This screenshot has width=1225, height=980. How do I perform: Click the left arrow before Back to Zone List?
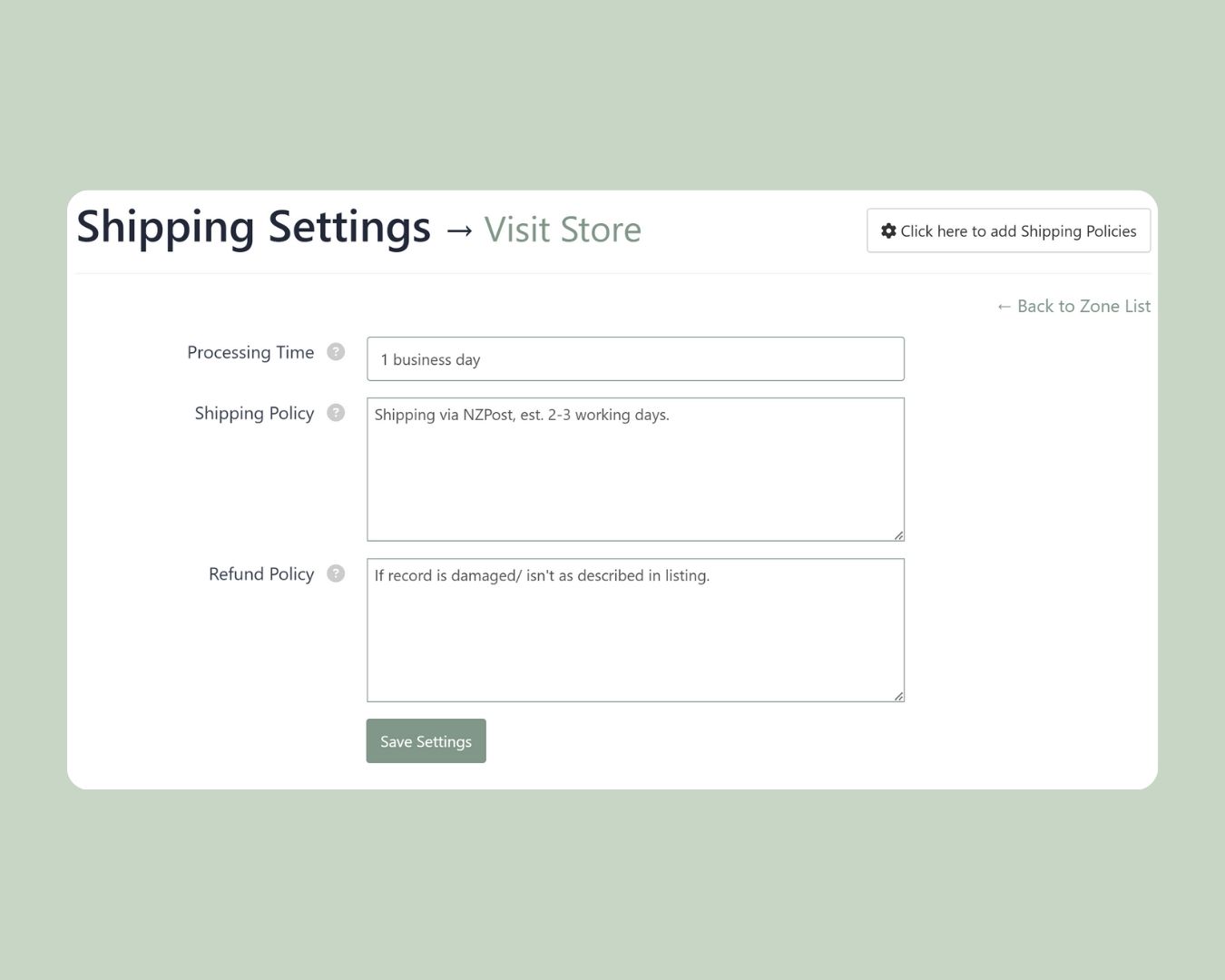coord(1004,307)
